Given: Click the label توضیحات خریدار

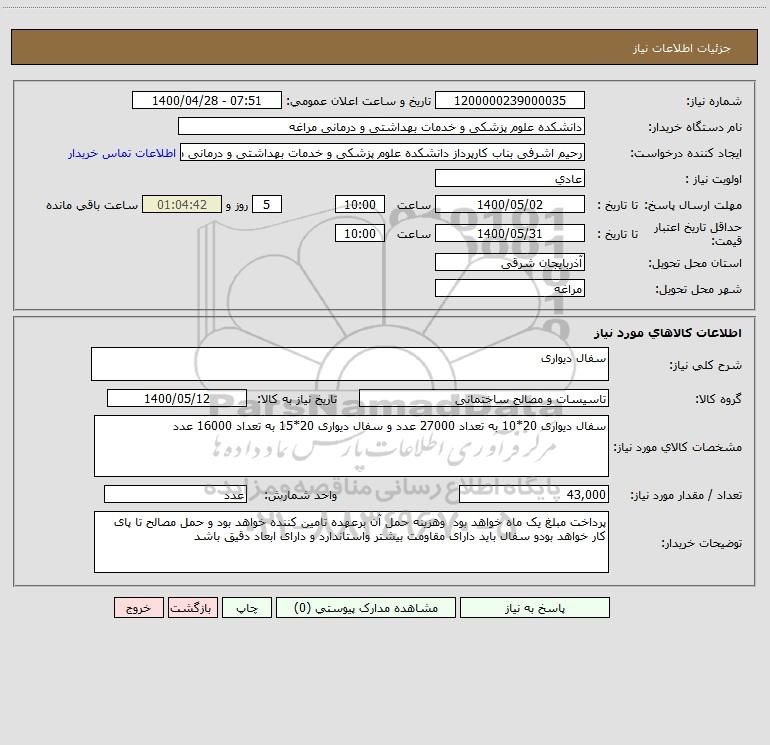Looking at the screenshot, I should 702,543.
